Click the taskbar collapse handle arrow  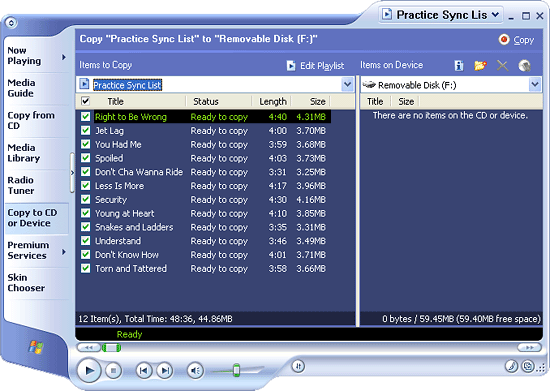[x=72, y=173]
